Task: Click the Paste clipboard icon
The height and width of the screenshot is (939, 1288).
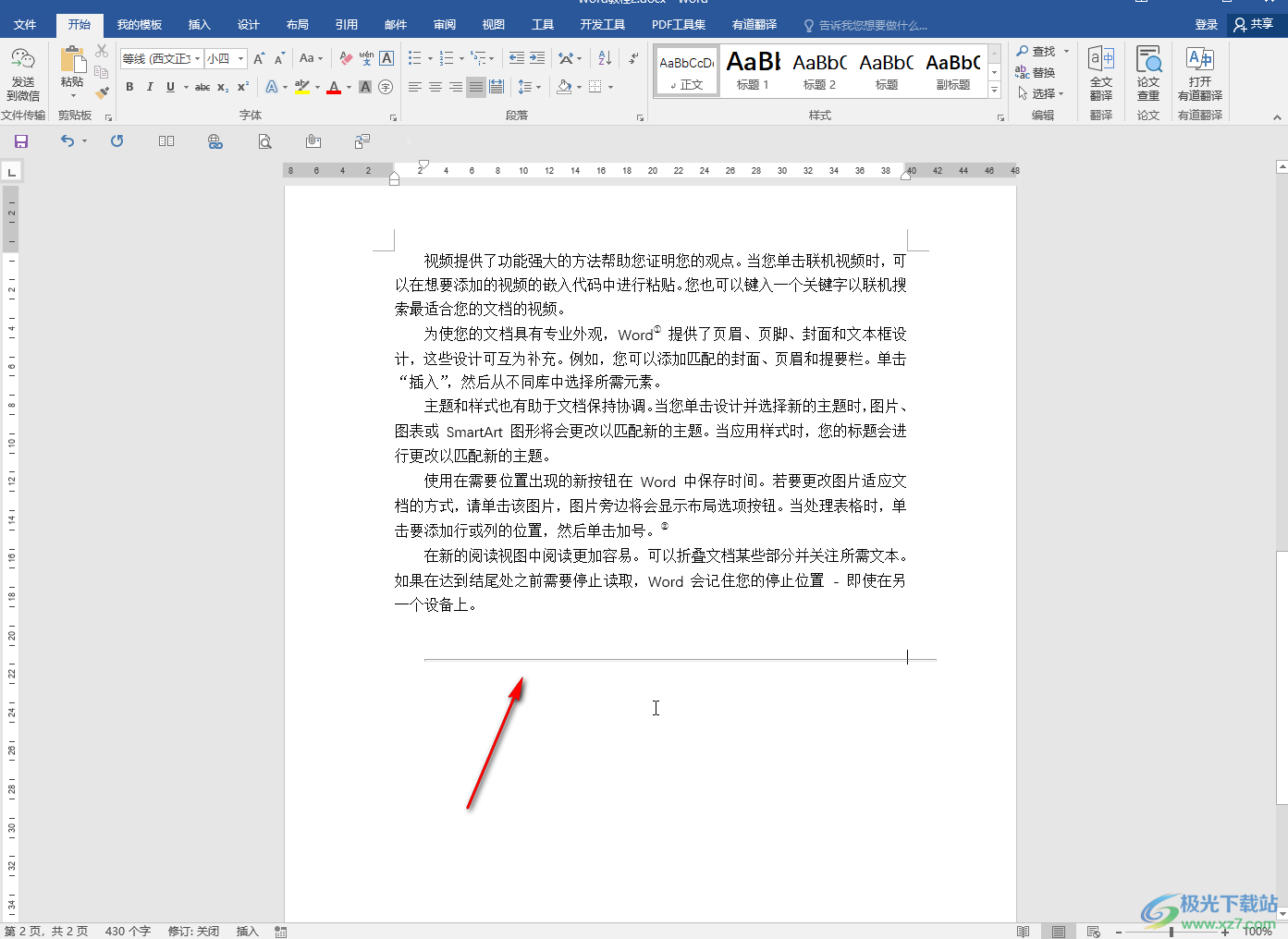Action: point(72,61)
